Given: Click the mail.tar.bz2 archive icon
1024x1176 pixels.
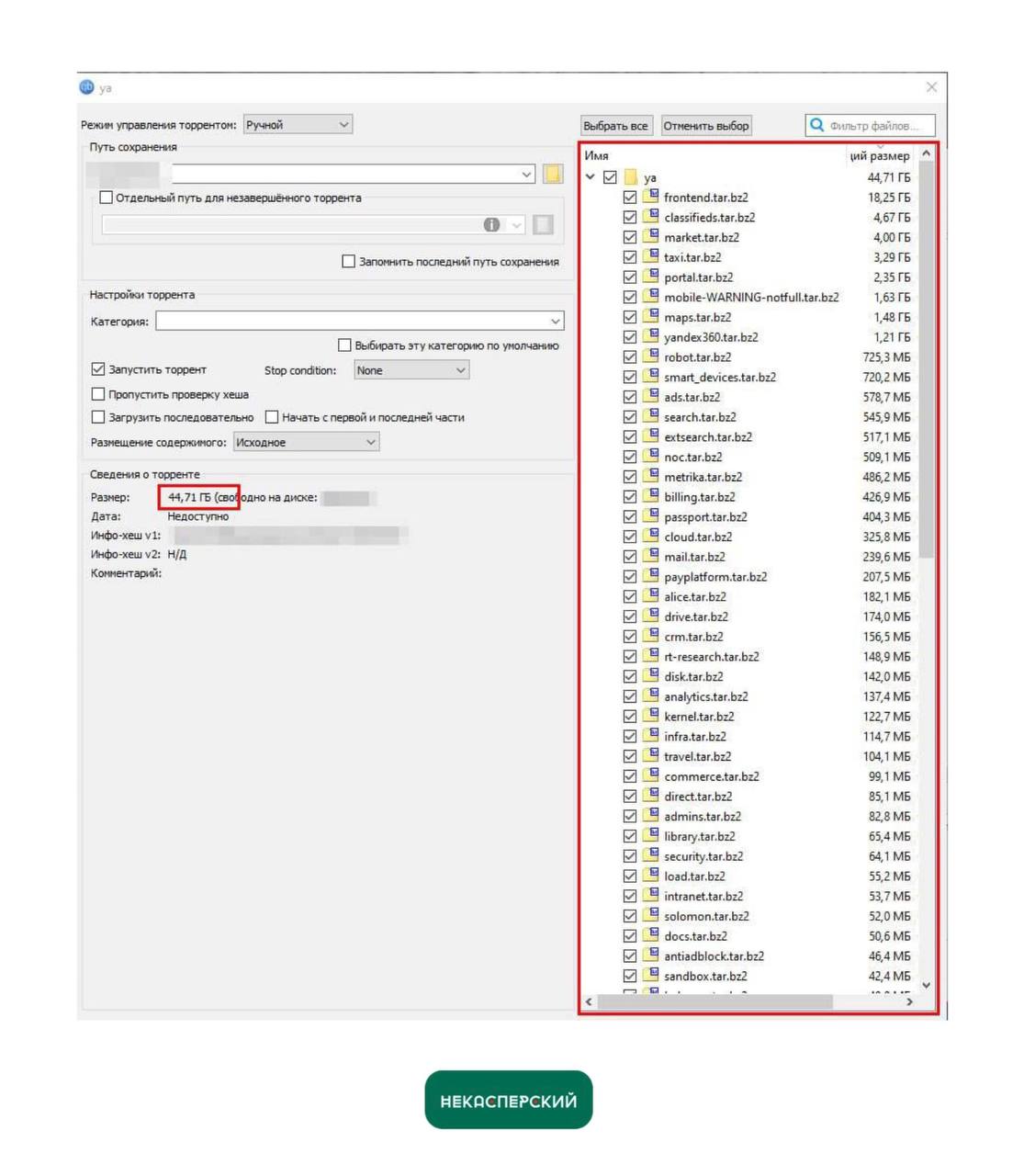Looking at the screenshot, I should [651, 556].
